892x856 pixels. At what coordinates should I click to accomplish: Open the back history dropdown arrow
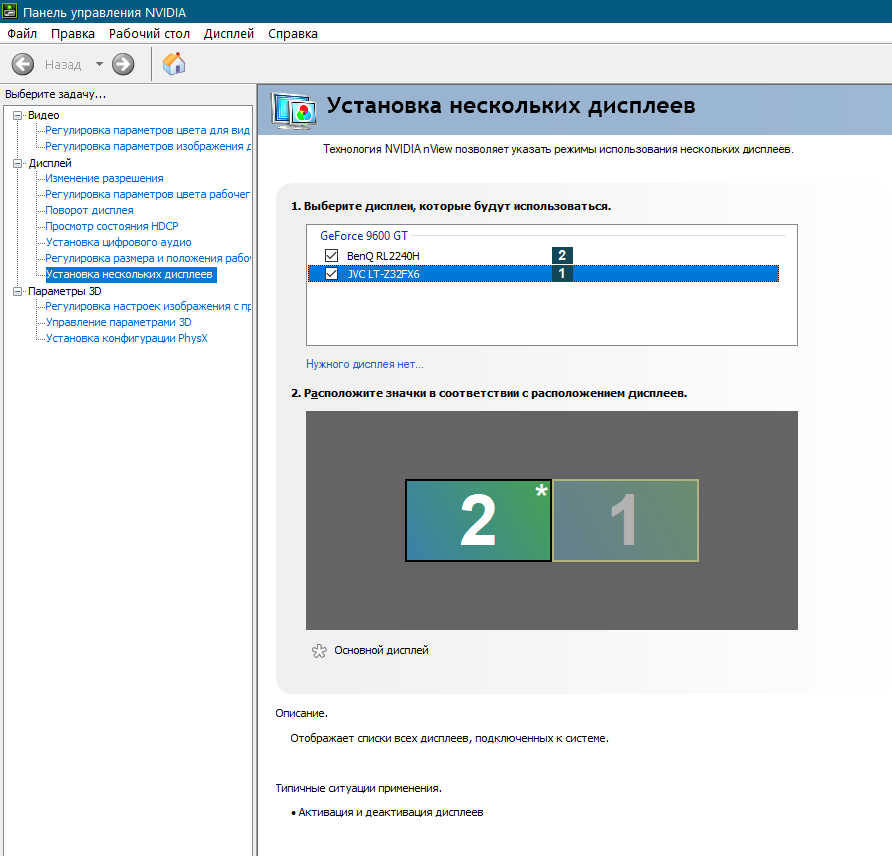coord(99,64)
